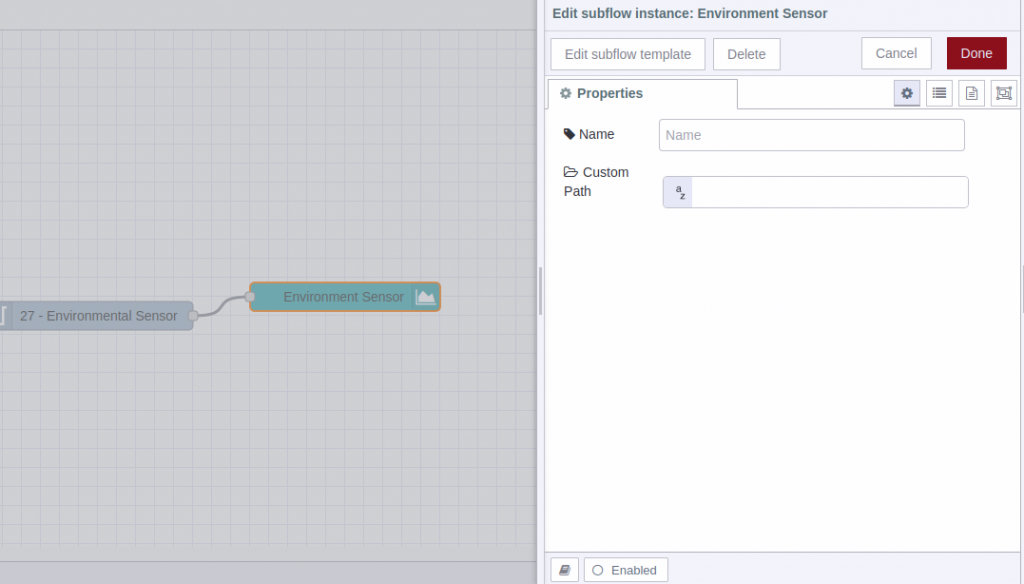The image size is (1024, 584).
Task: Confirm changes with Done button
Action: [x=976, y=54]
